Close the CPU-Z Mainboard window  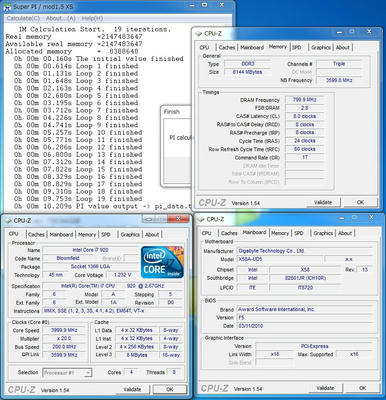coord(372,217)
